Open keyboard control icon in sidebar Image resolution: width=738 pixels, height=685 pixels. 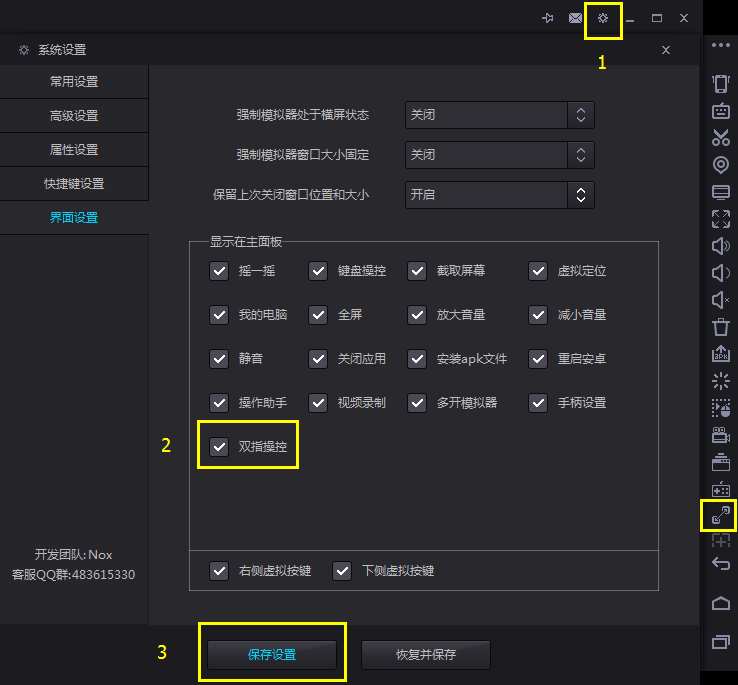(721, 111)
